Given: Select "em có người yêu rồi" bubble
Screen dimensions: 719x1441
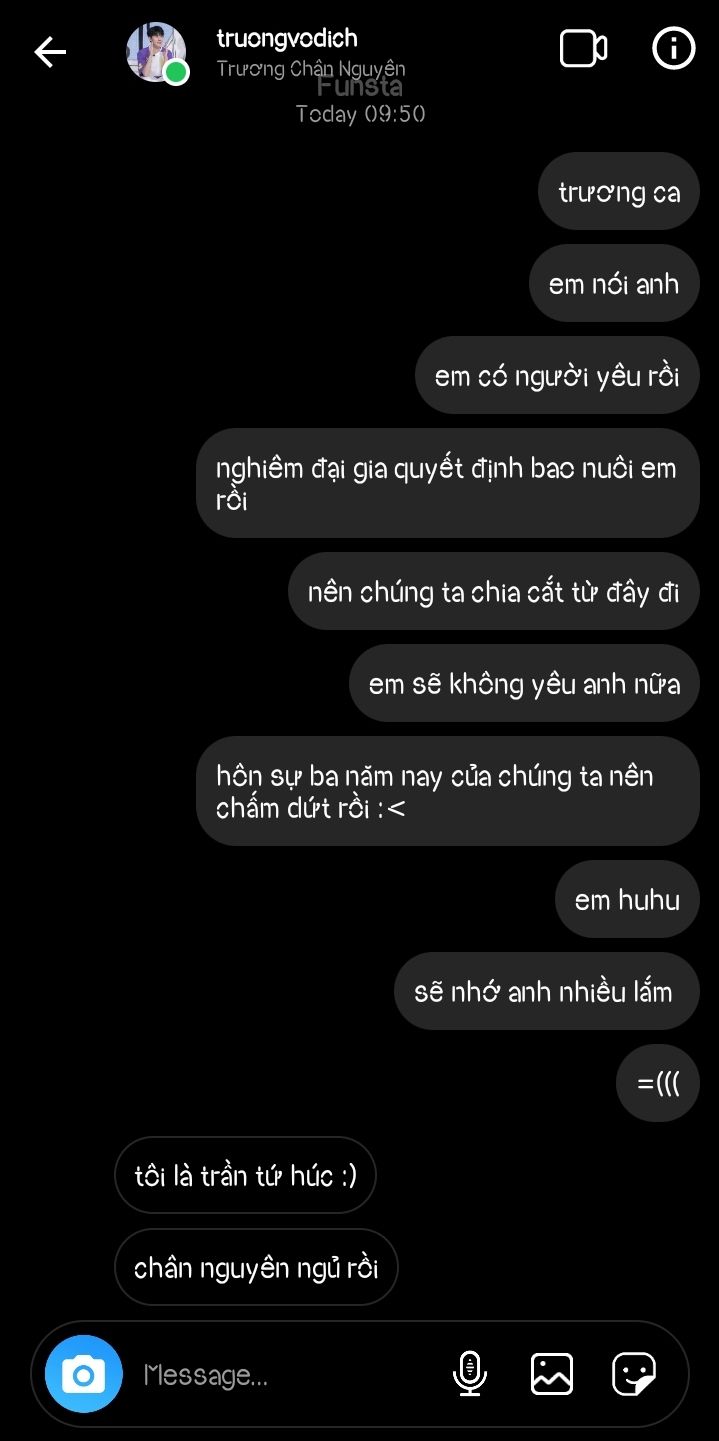Looking at the screenshot, I should coord(557,376).
